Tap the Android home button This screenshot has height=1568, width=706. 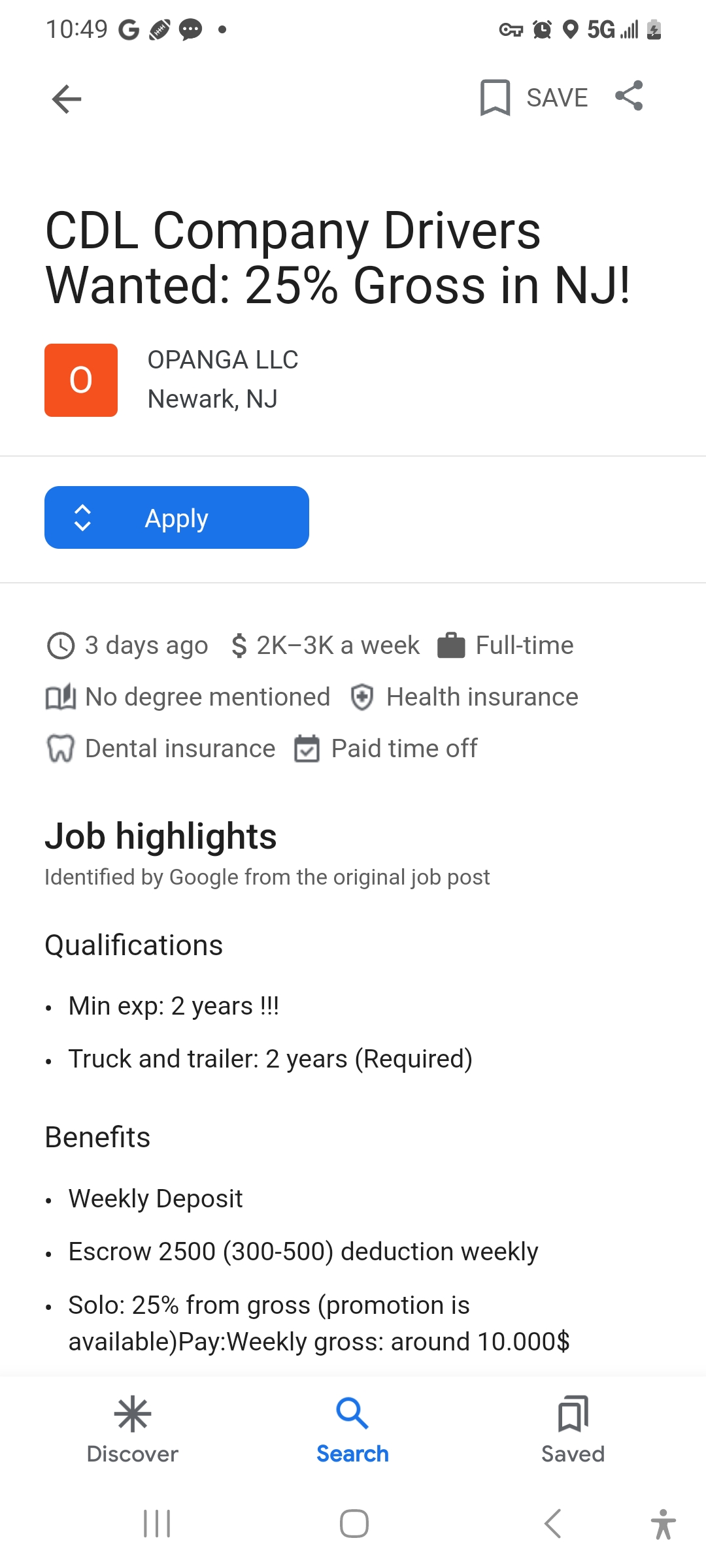click(x=354, y=1524)
